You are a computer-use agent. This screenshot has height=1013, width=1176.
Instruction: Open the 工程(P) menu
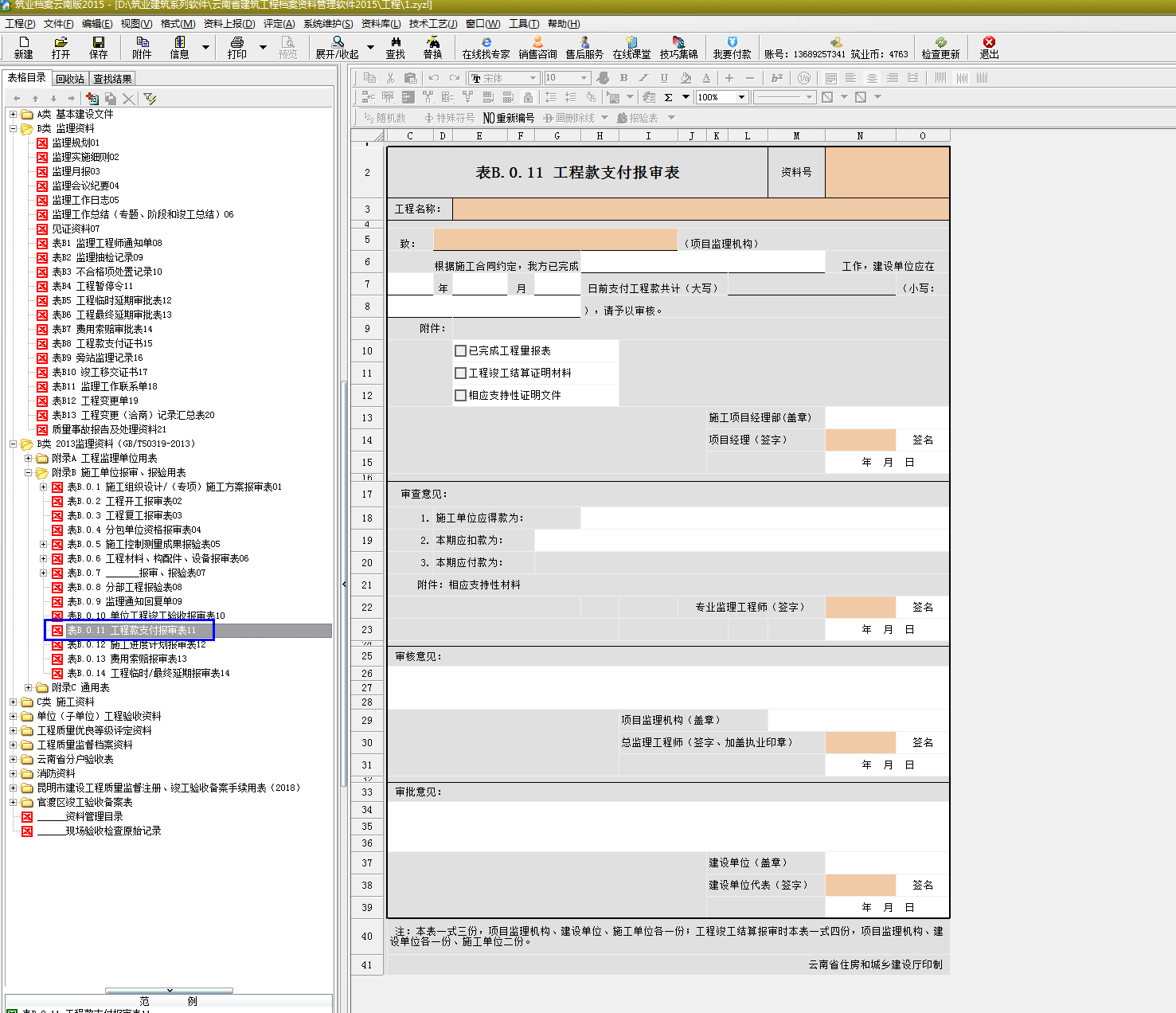coord(20,24)
